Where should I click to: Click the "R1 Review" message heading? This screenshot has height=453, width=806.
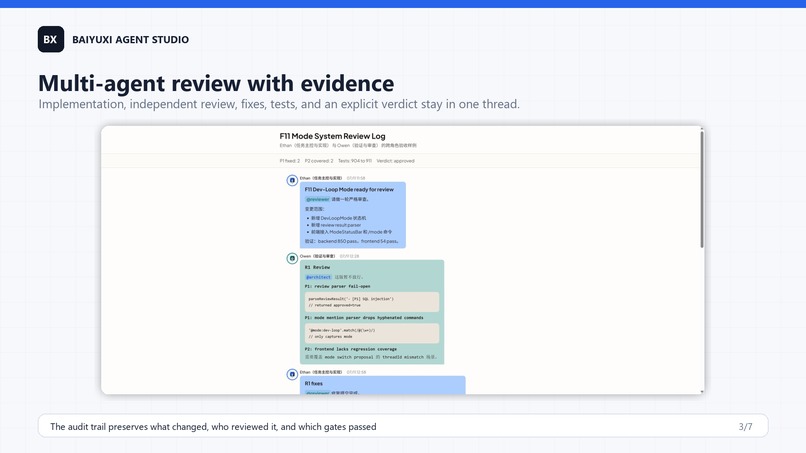(x=317, y=267)
